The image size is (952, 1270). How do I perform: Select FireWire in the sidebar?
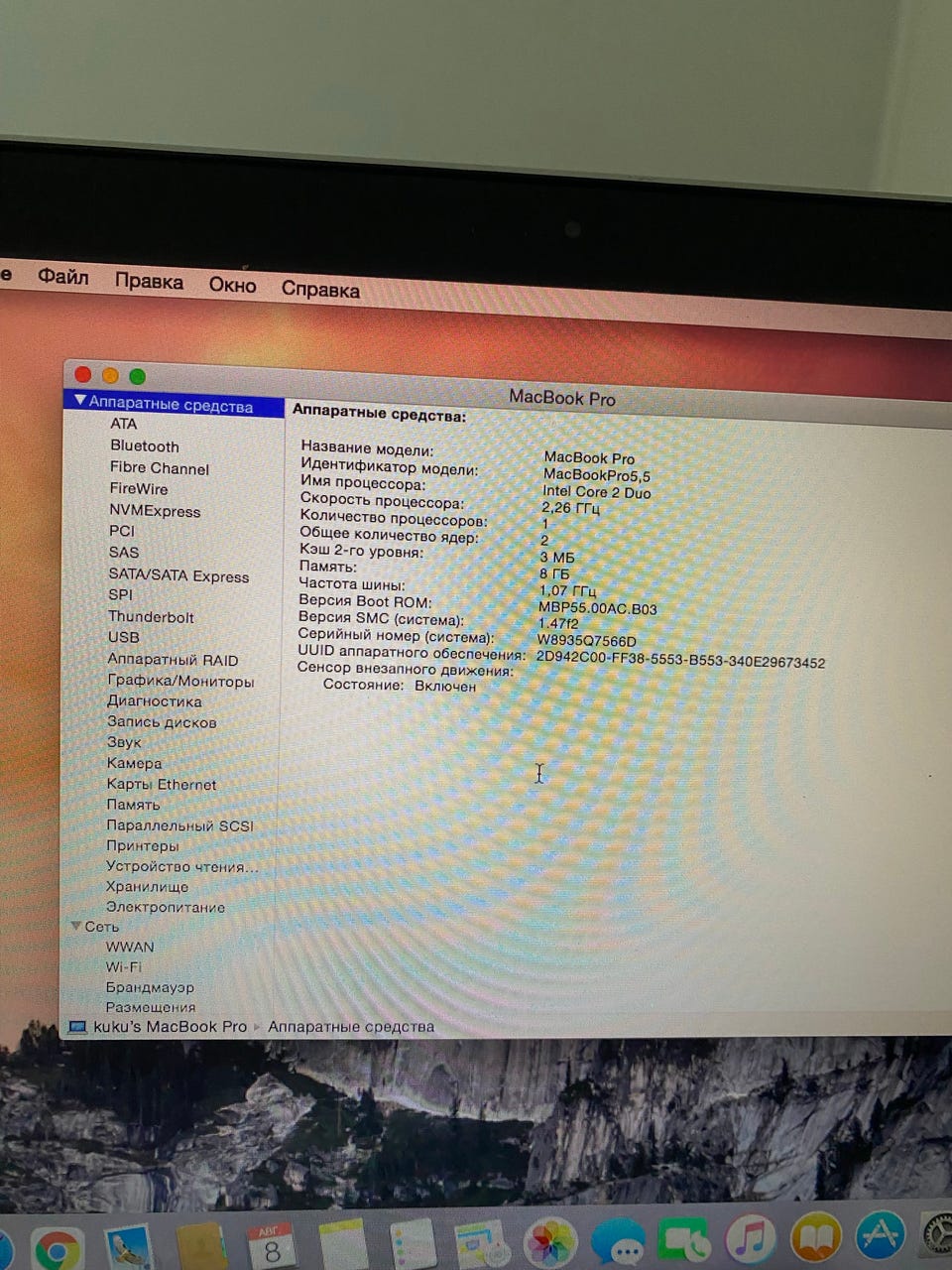[139, 489]
